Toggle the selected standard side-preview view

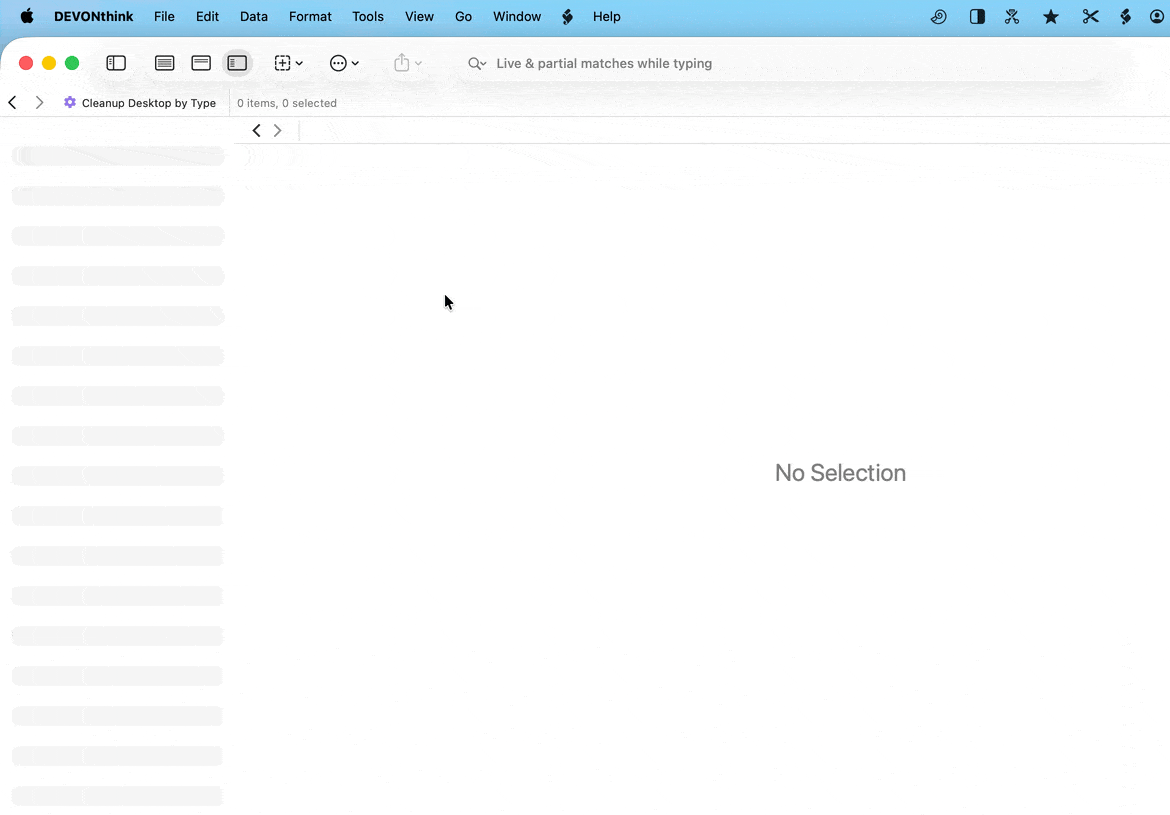point(237,63)
